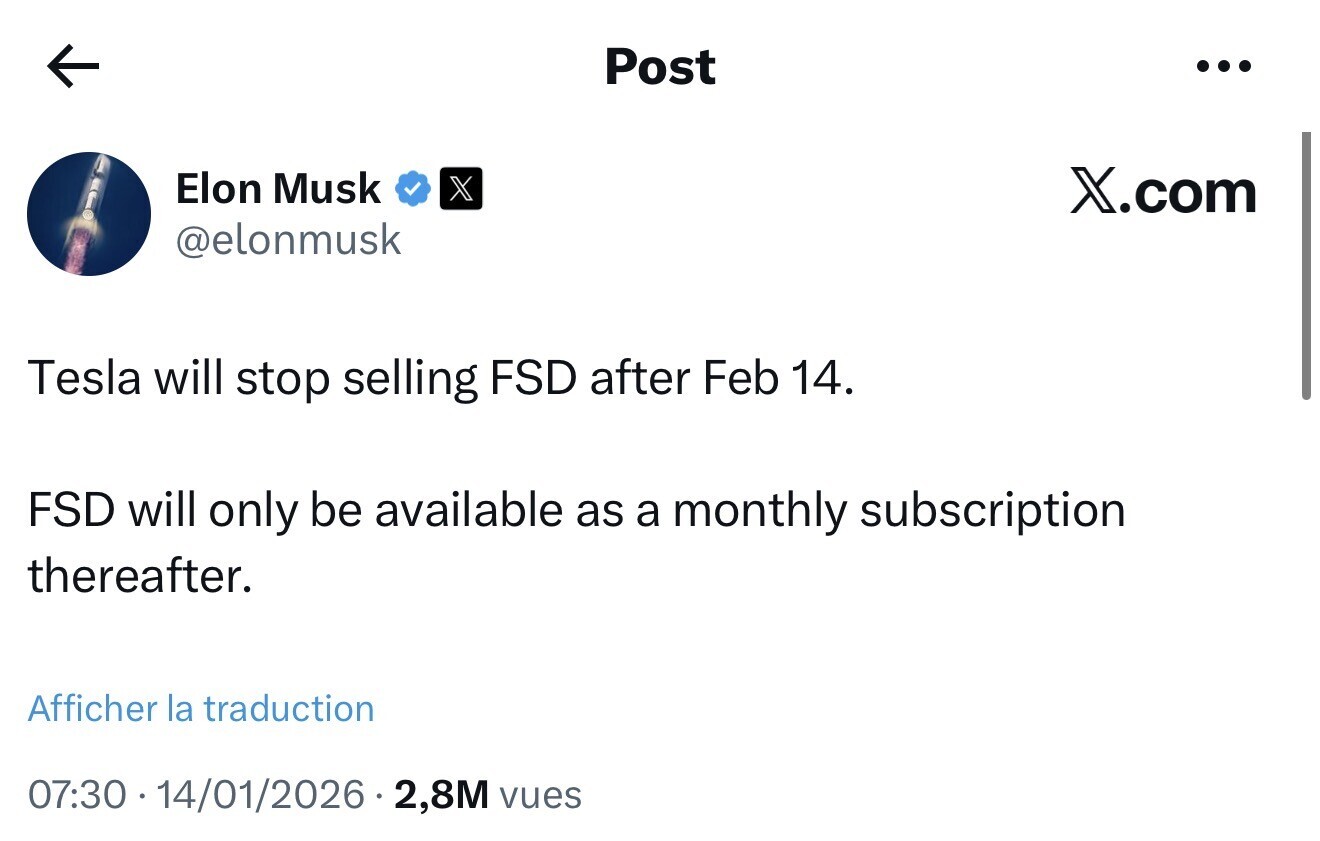Tap the @elonmusk handle

point(288,240)
